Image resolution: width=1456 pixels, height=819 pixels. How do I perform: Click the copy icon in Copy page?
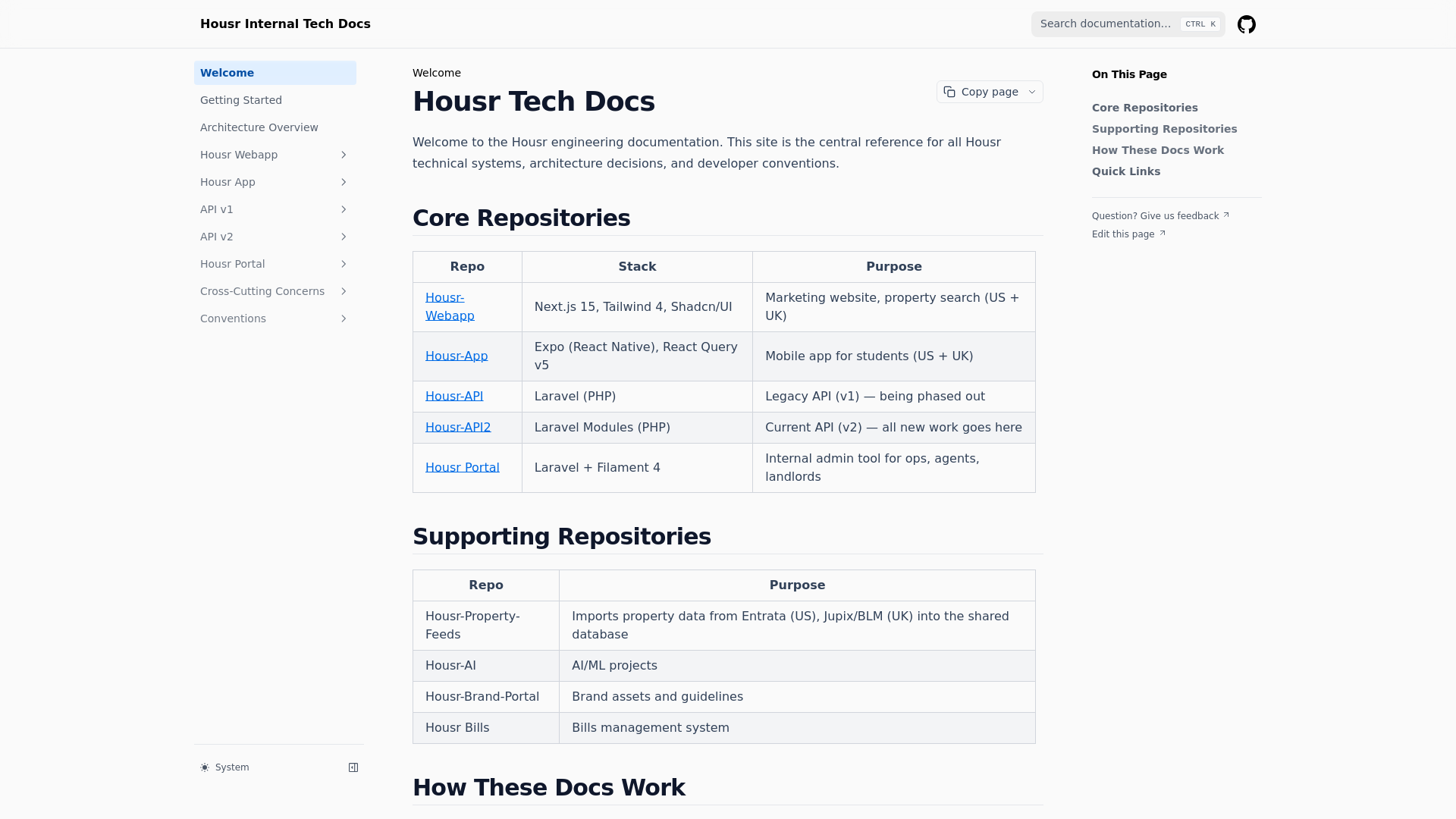949,92
